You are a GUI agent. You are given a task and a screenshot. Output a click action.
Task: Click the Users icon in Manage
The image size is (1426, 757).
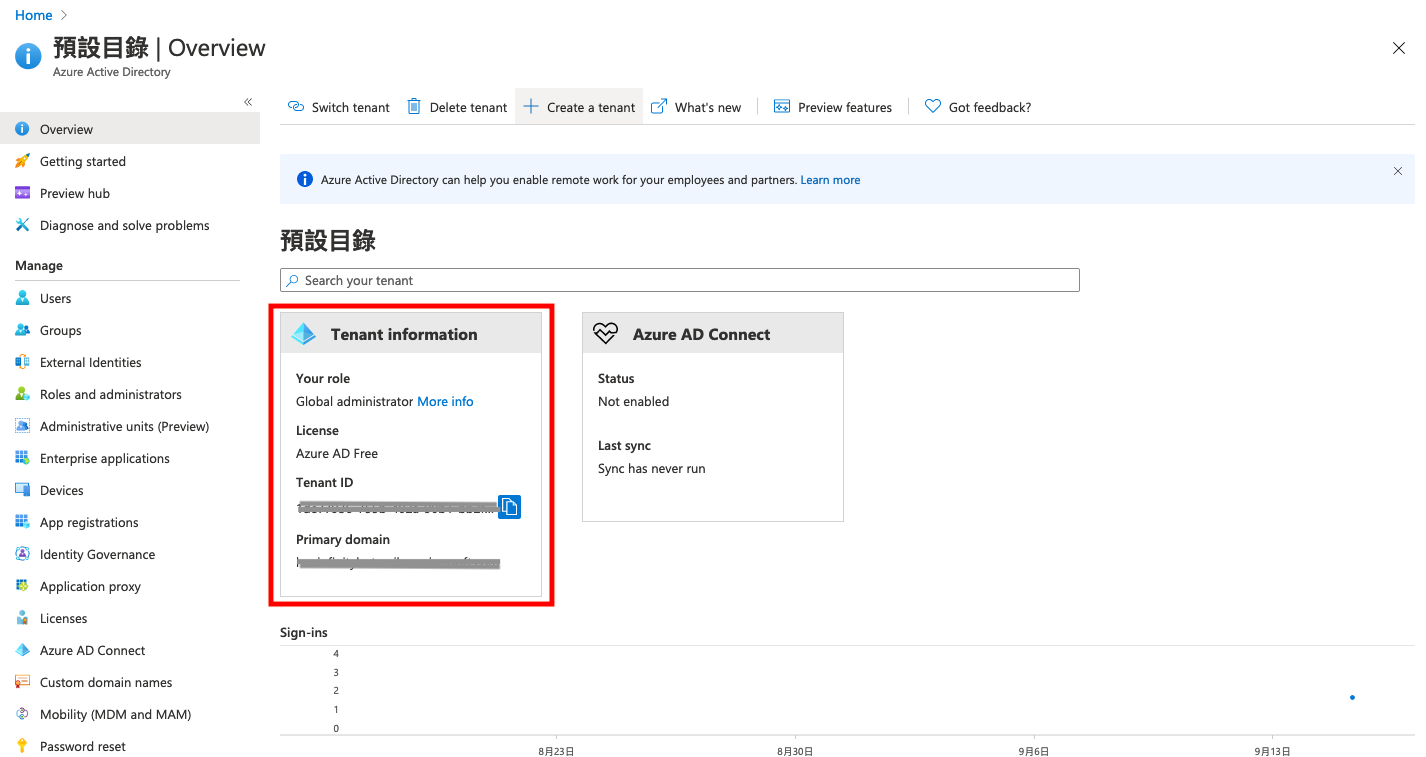click(22, 298)
